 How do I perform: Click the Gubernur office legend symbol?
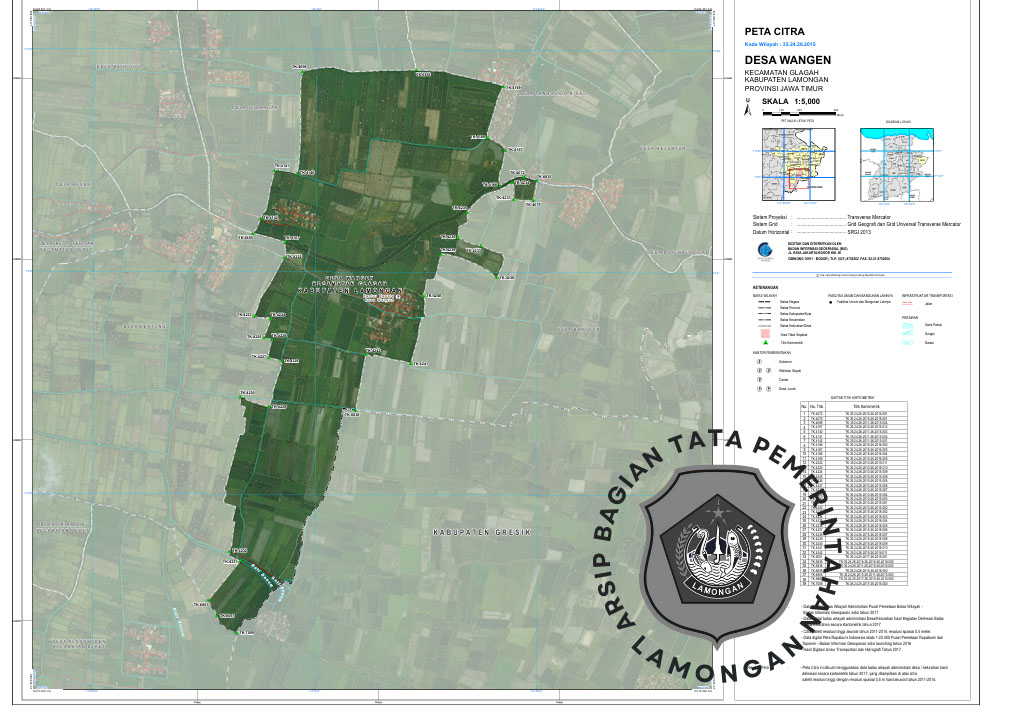coord(760,363)
